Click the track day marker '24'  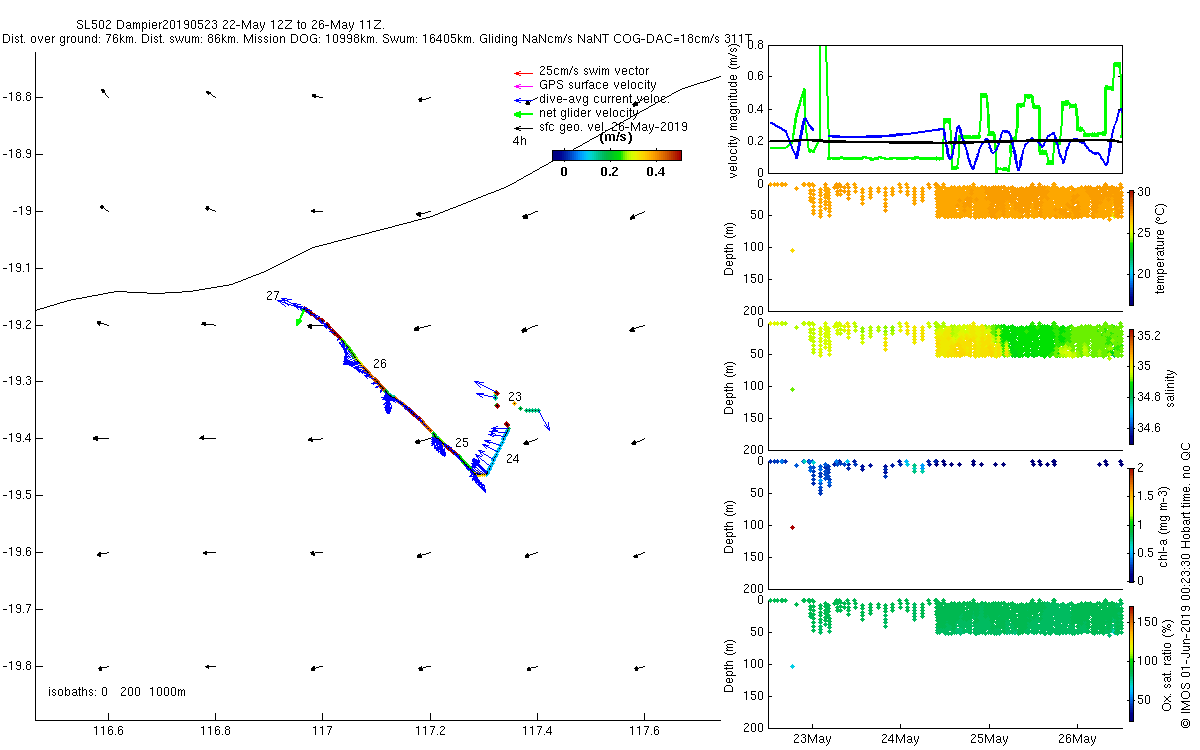click(512, 459)
